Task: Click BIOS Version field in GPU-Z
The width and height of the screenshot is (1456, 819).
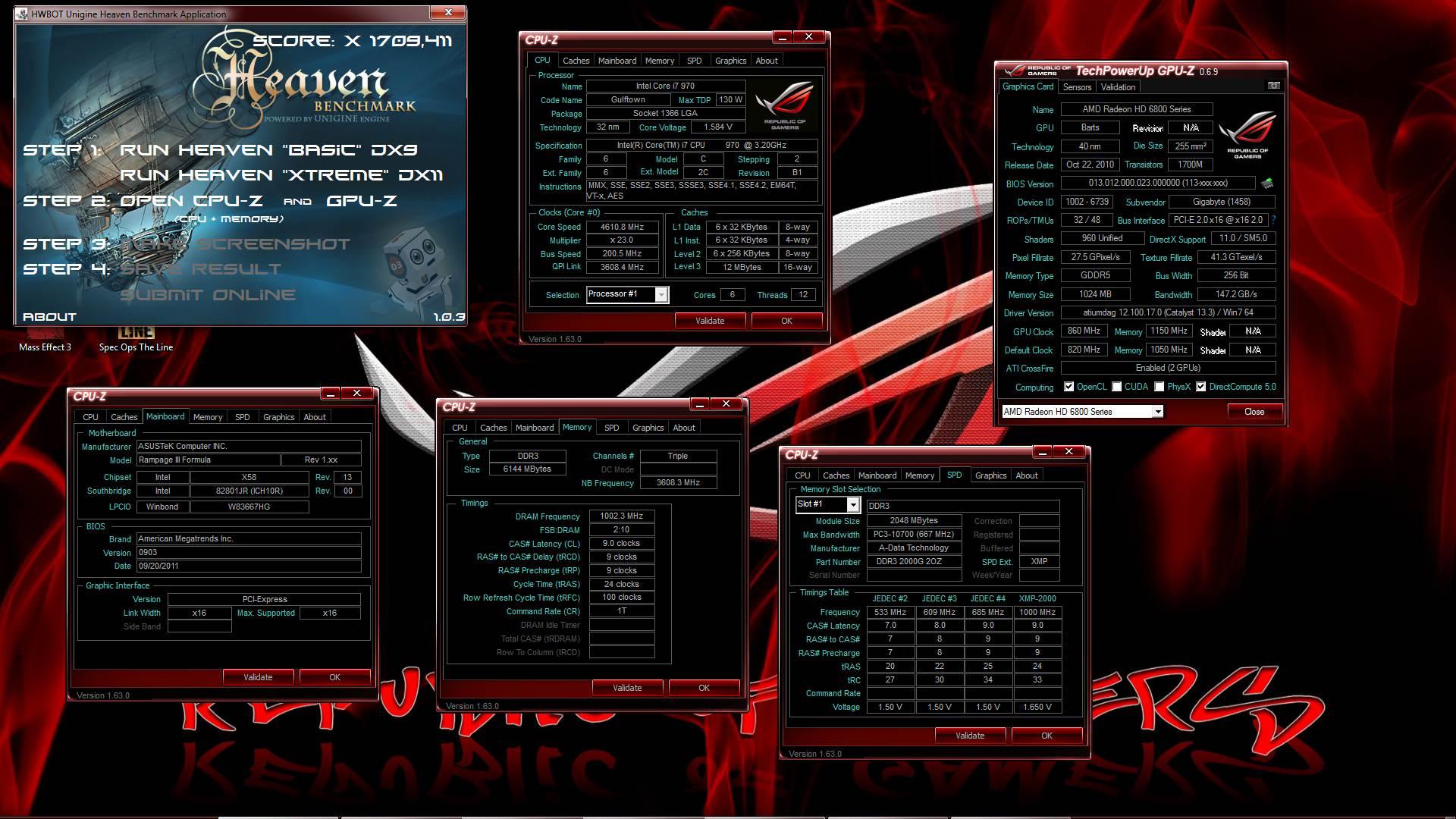Action: coord(1157,183)
